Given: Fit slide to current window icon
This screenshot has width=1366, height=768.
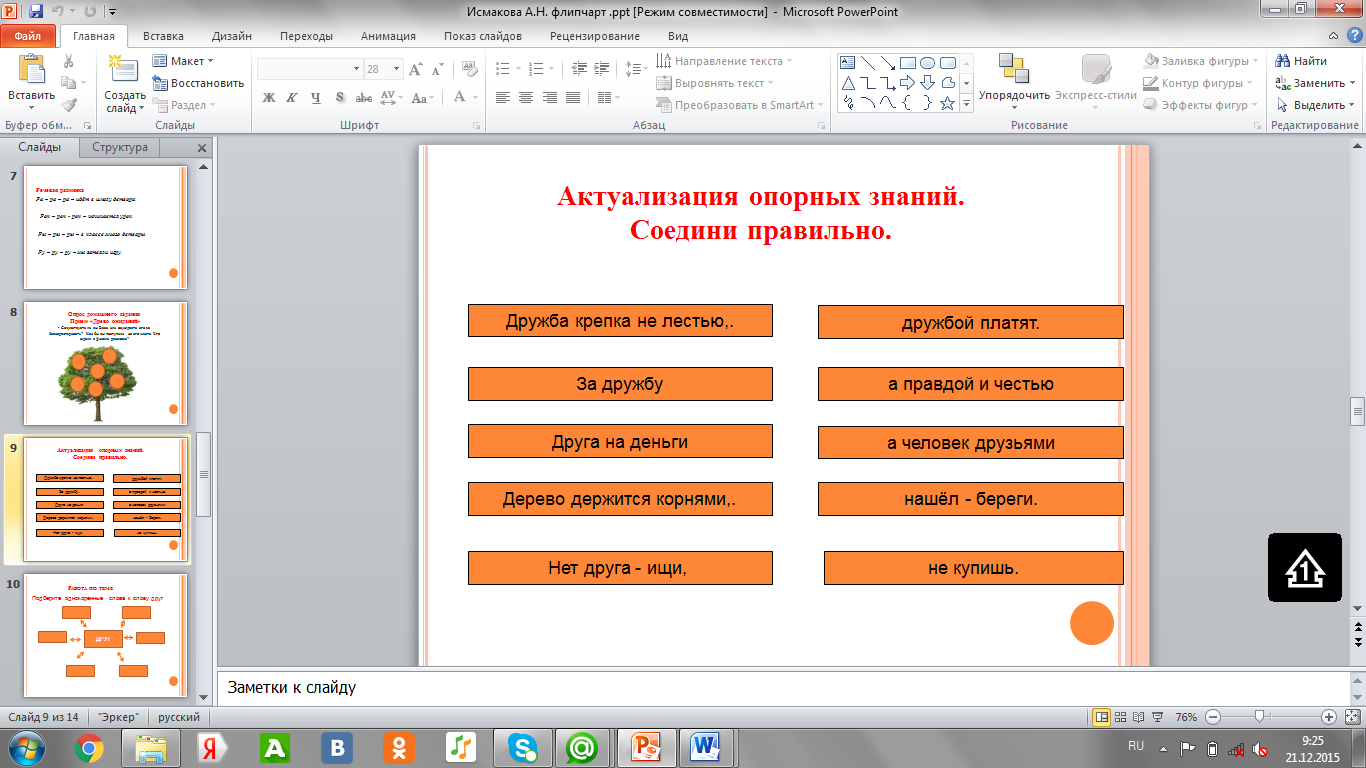Looking at the screenshot, I should 1351,717.
